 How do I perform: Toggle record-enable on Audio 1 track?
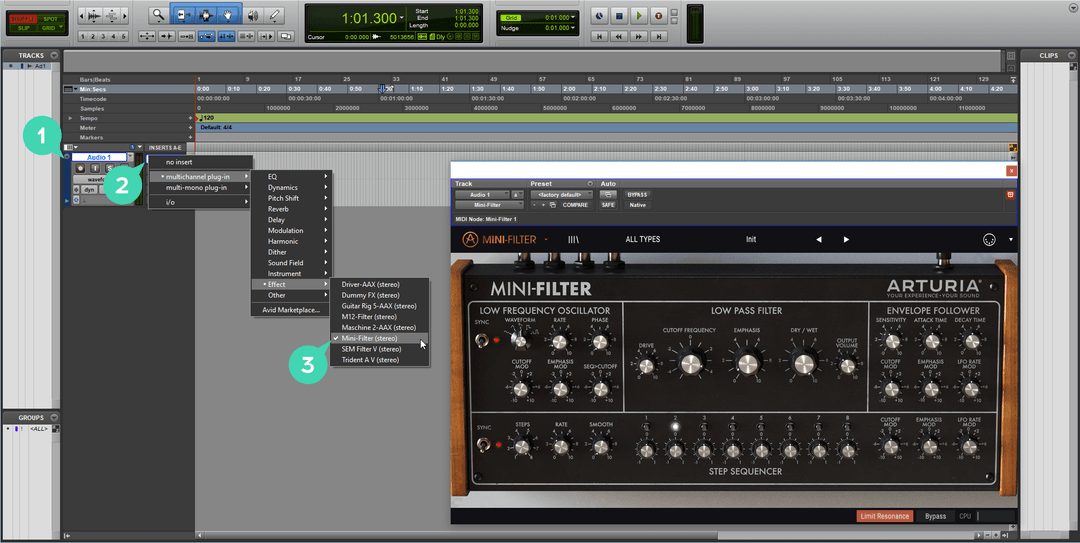81,168
